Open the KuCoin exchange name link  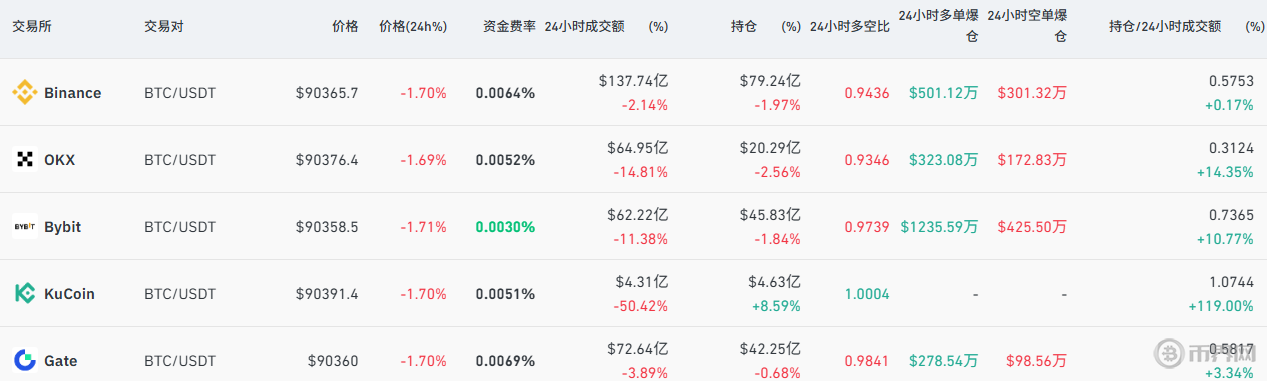69,294
